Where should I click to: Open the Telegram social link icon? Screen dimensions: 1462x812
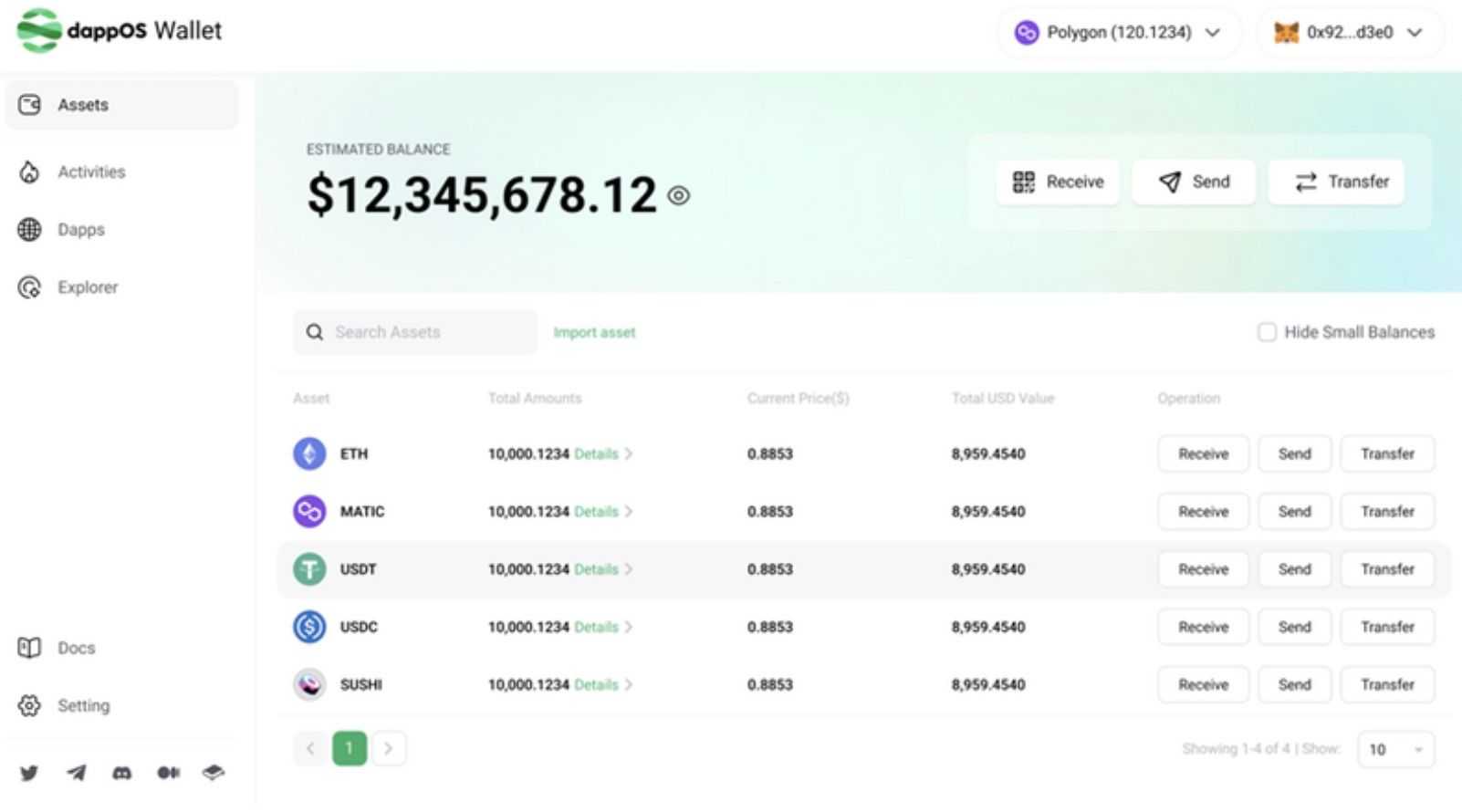(x=77, y=773)
